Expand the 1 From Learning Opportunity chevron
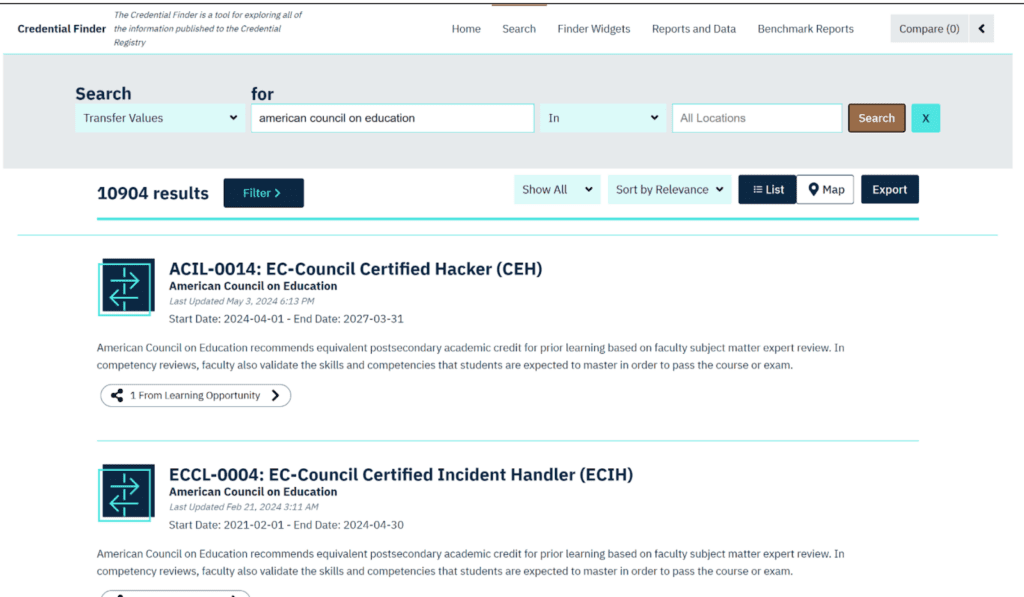This screenshot has height=597, width=1024. tap(275, 395)
